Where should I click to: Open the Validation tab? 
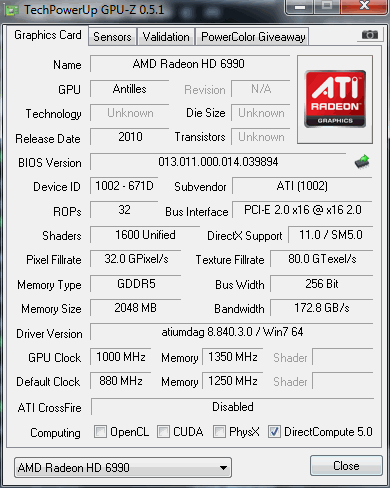pos(166,37)
